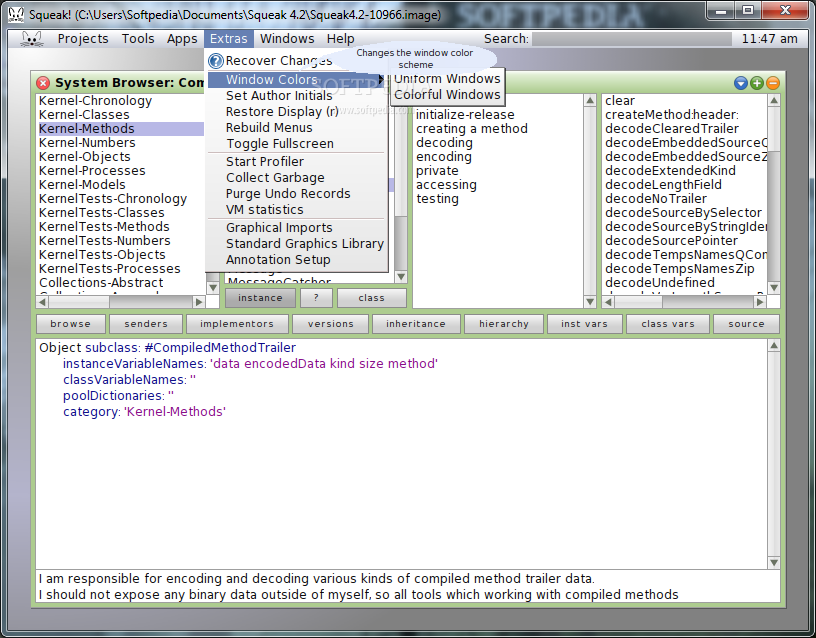Image resolution: width=816 pixels, height=638 pixels.
Task: Toggle the class side button
Action: [x=372, y=298]
